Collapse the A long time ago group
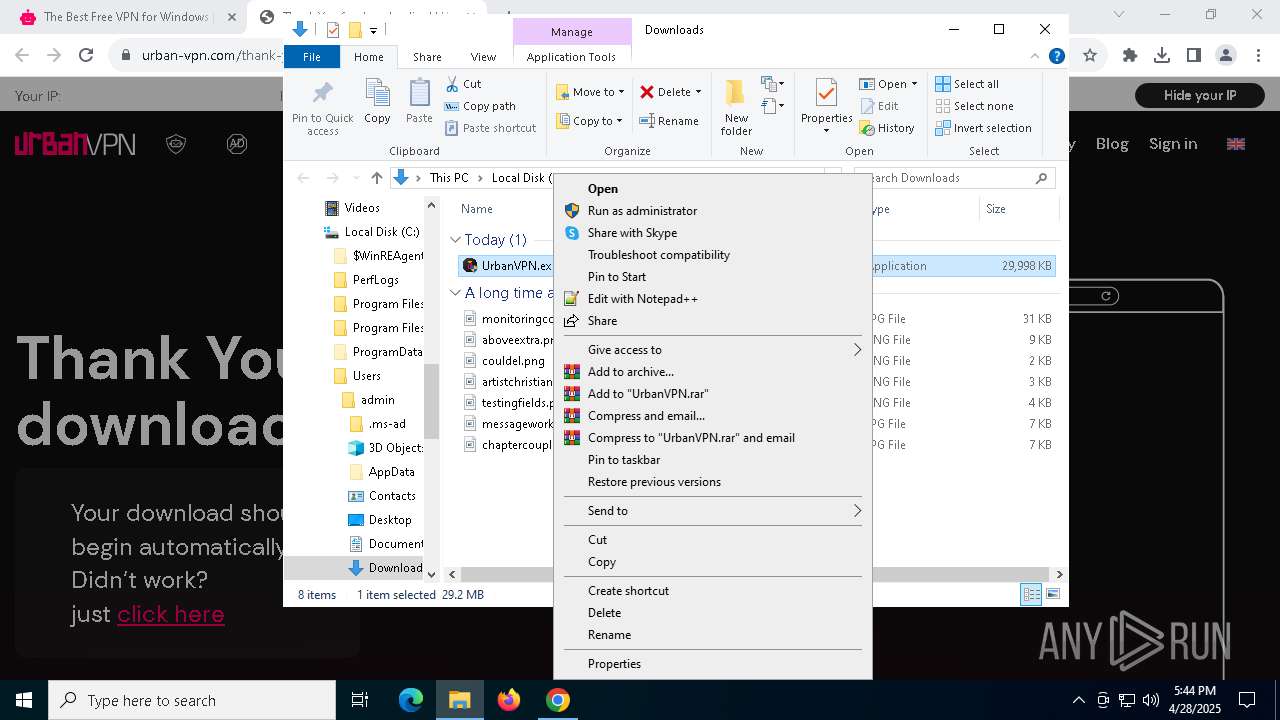The height and width of the screenshot is (720, 1280). tap(456, 293)
